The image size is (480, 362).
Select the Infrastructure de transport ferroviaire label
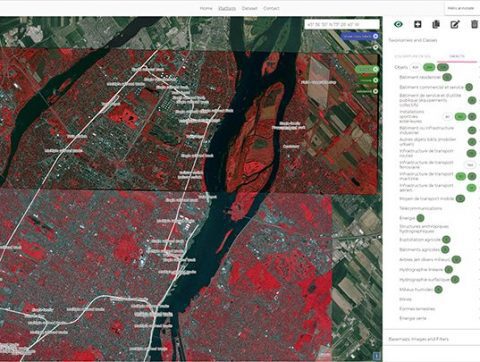click(426, 165)
